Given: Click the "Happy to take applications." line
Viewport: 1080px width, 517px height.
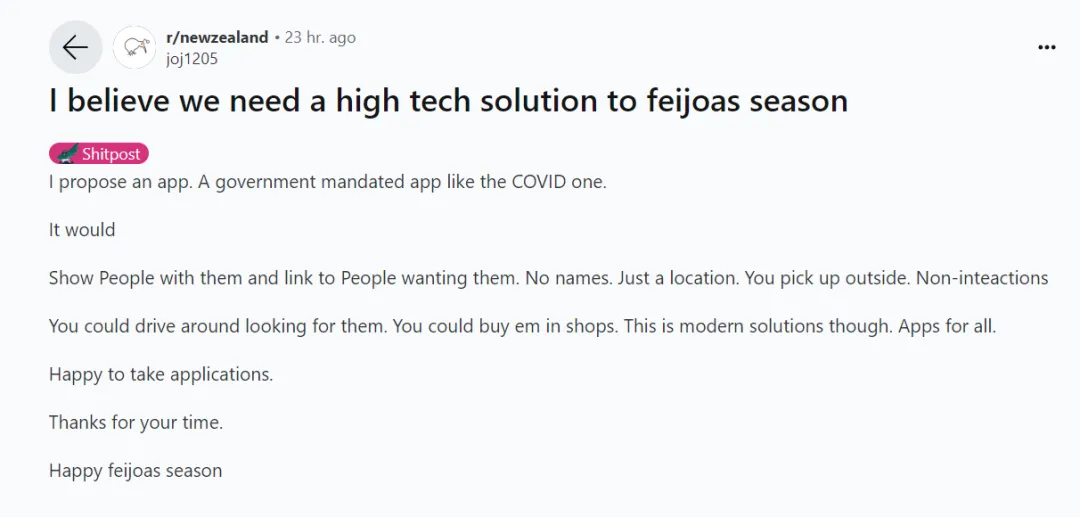Looking at the screenshot, I should click(161, 374).
